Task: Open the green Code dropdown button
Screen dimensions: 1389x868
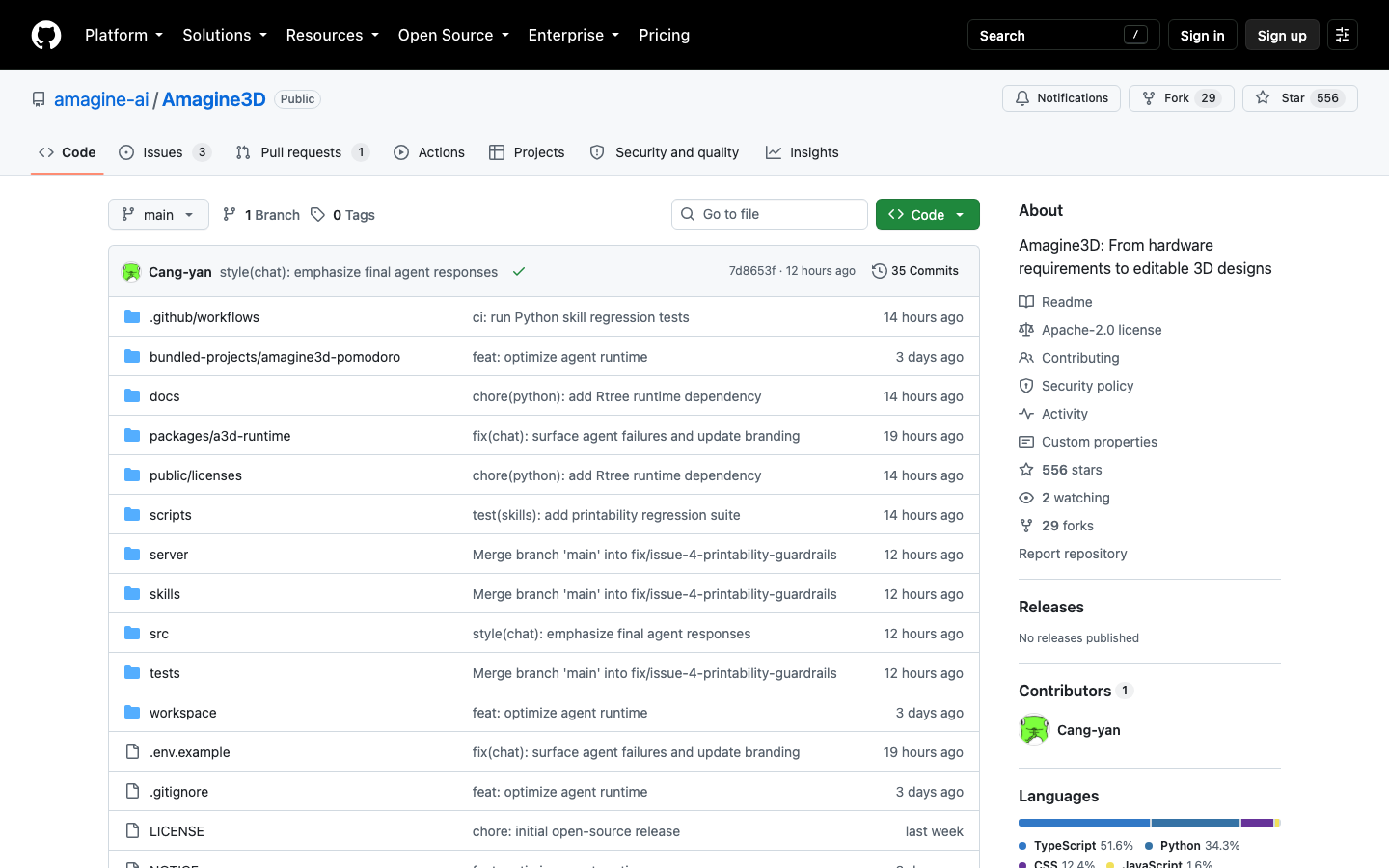Action: 928,214
